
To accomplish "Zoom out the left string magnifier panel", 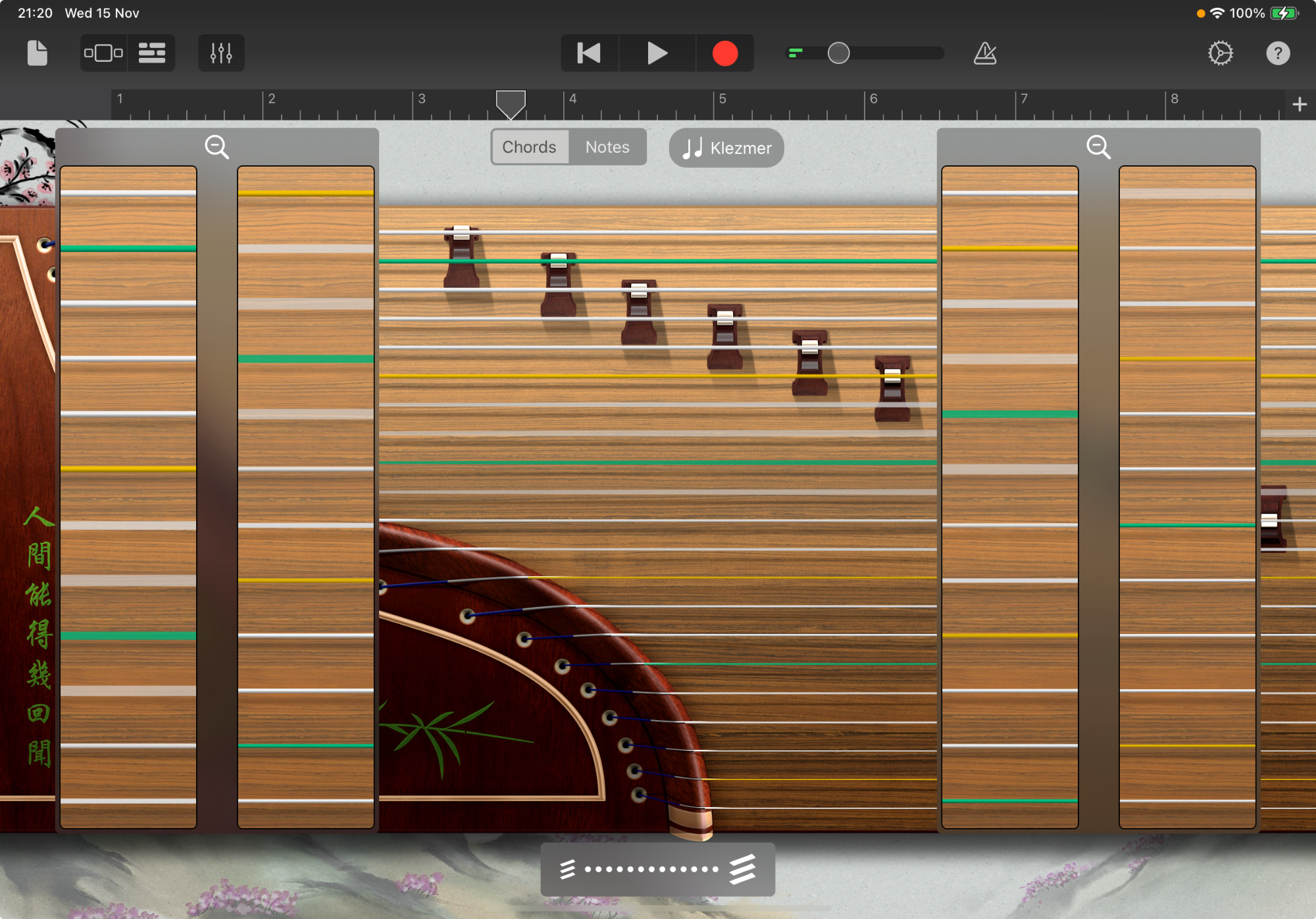I will tap(216, 147).
